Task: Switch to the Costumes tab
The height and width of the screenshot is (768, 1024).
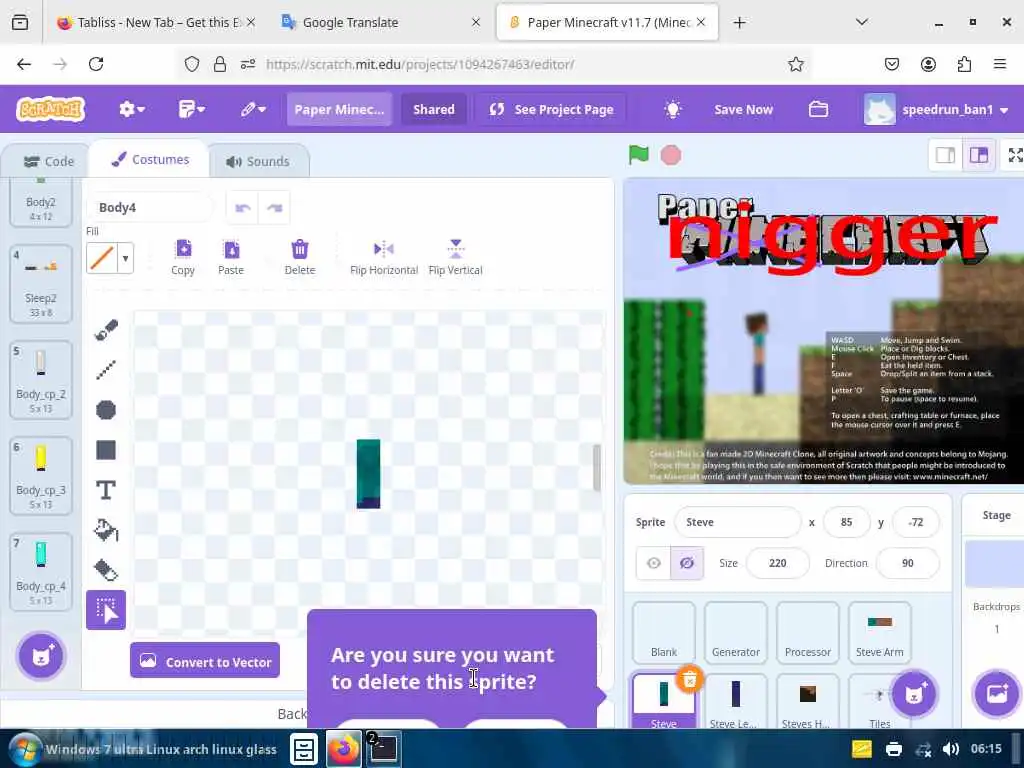Action: tap(150, 160)
